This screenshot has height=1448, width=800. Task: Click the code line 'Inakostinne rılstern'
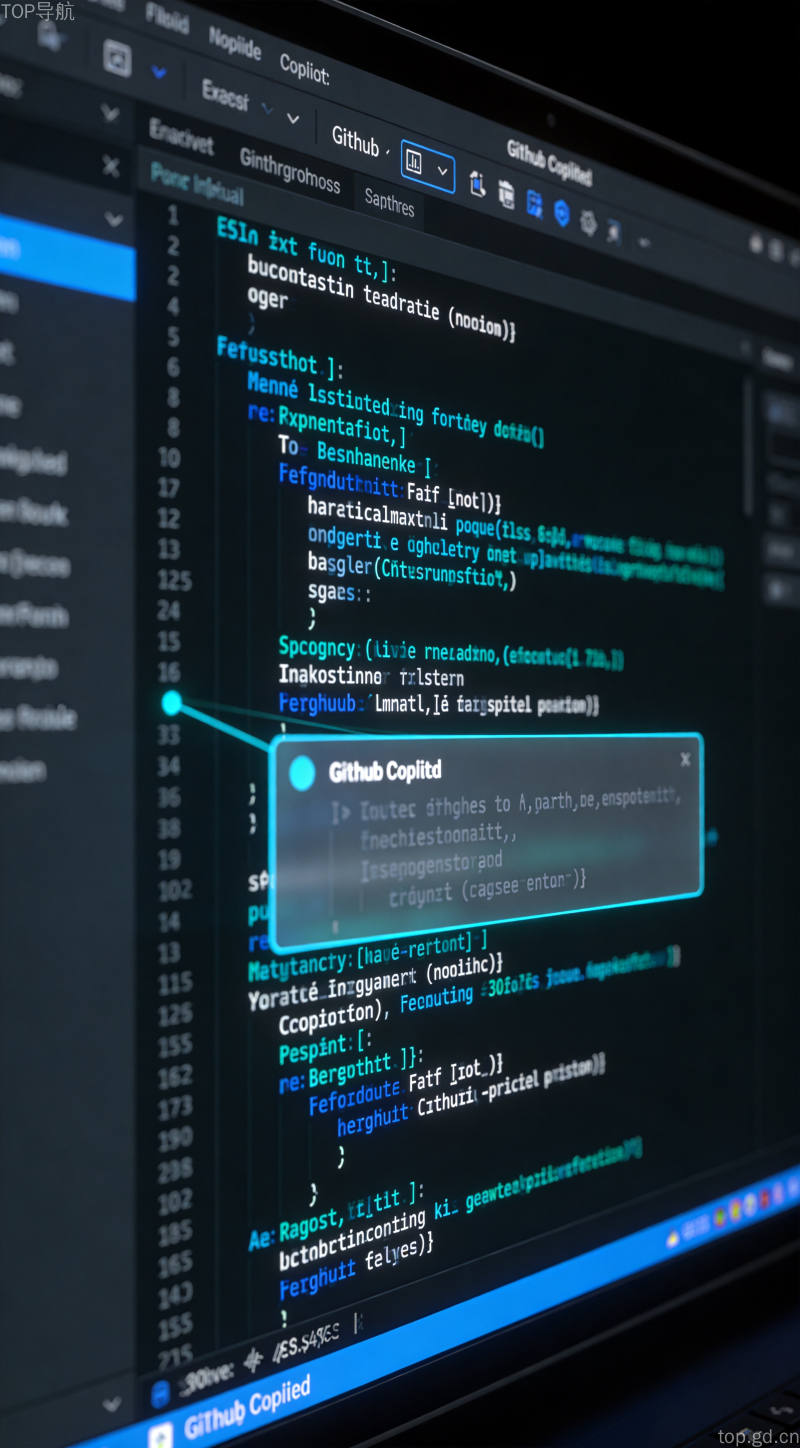tap(371, 677)
